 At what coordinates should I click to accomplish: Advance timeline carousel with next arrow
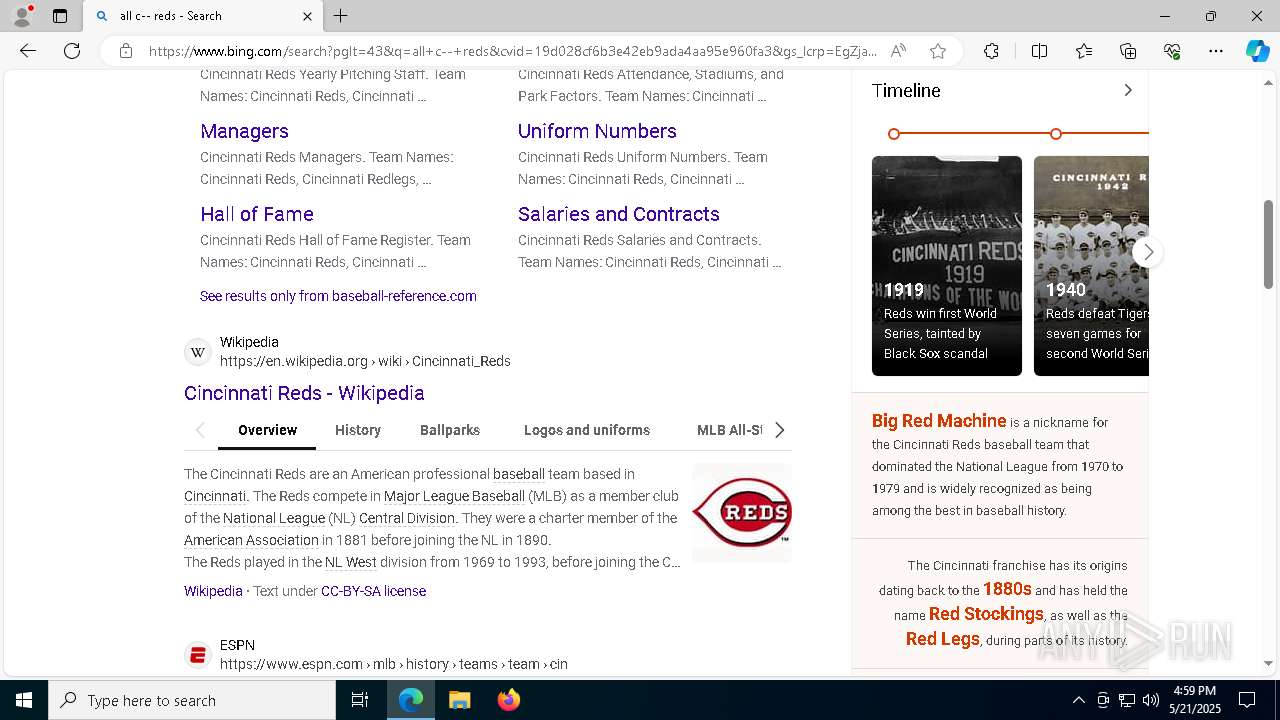tap(1148, 252)
